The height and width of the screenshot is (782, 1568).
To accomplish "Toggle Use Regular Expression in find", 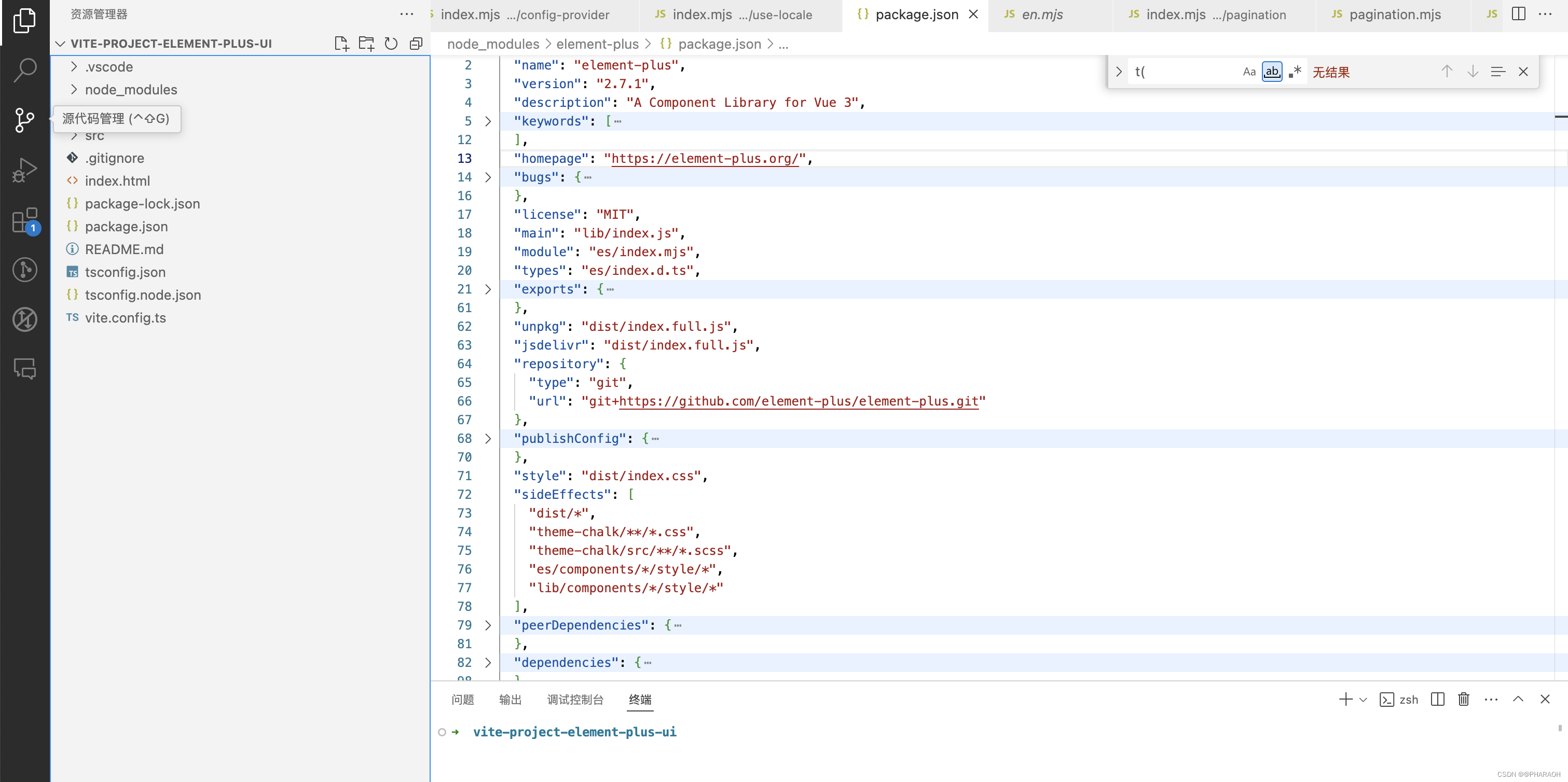I will pyautogui.click(x=1295, y=72).
